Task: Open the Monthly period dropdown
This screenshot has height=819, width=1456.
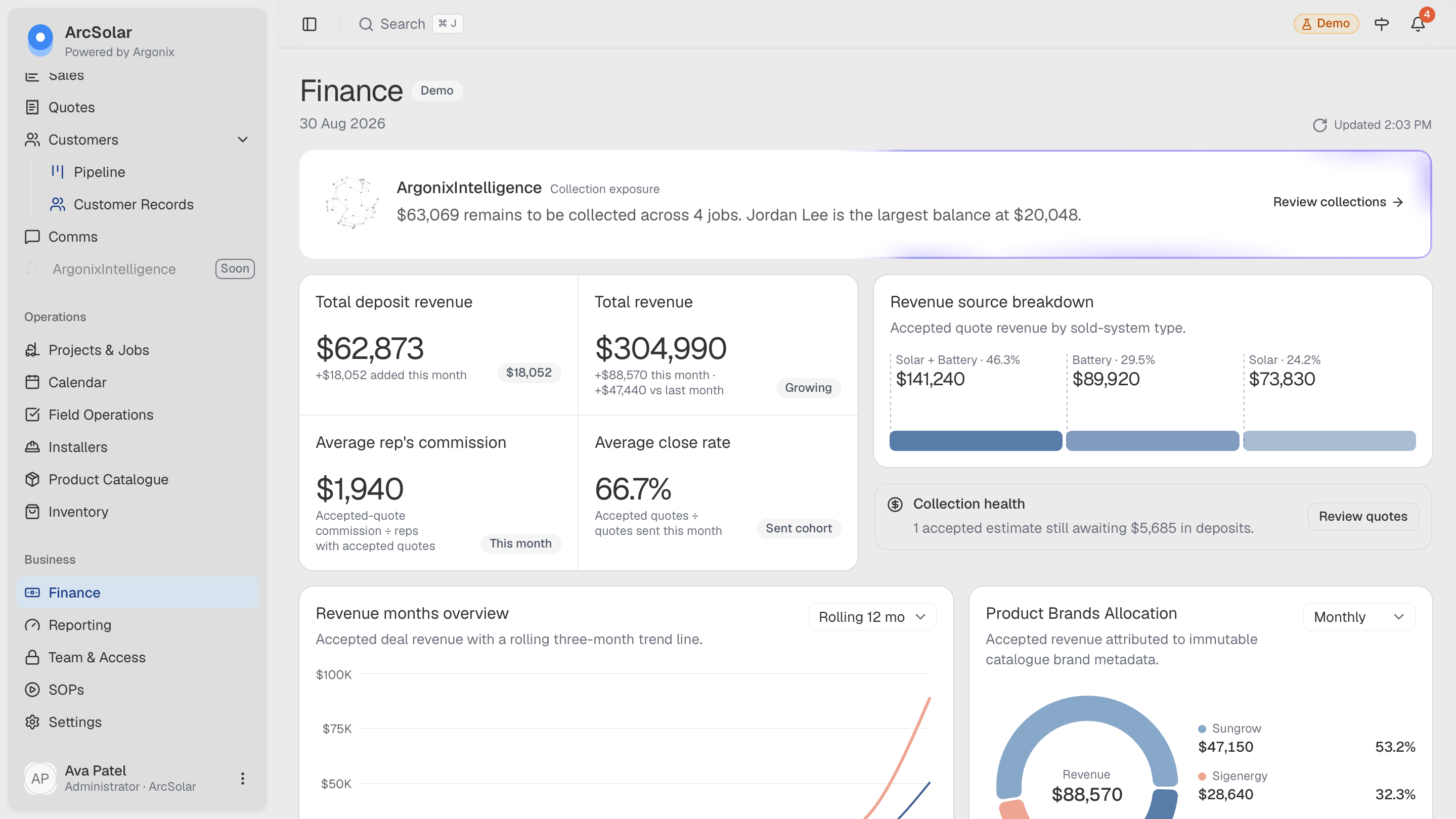Action: (1359, 617)
